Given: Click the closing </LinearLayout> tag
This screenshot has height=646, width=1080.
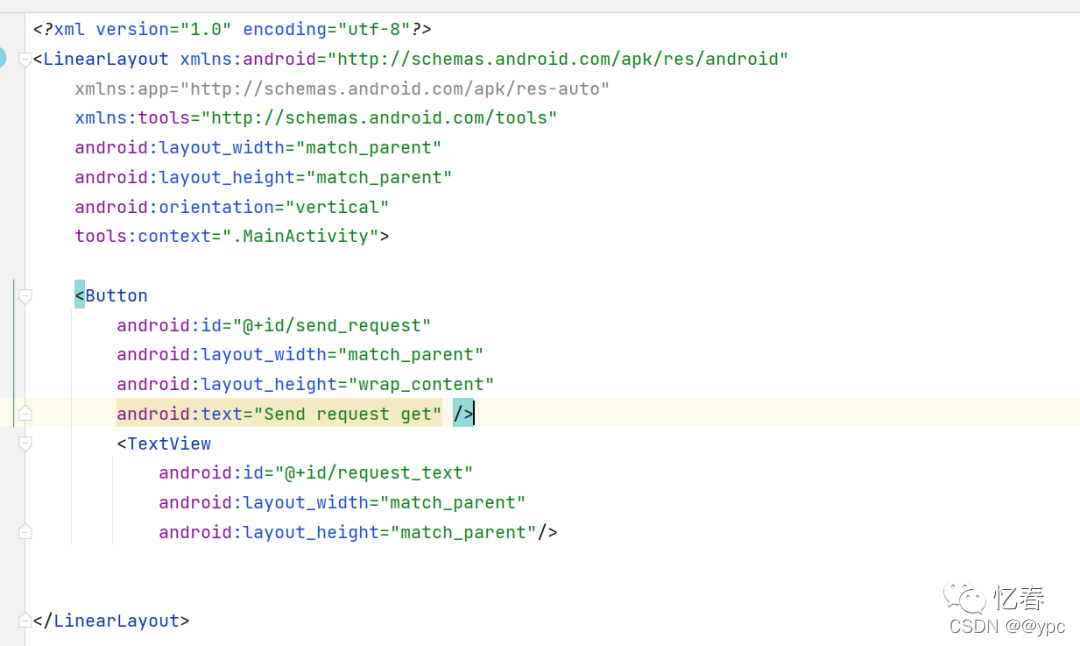Looking at the screenshot, I should (111, 621).
